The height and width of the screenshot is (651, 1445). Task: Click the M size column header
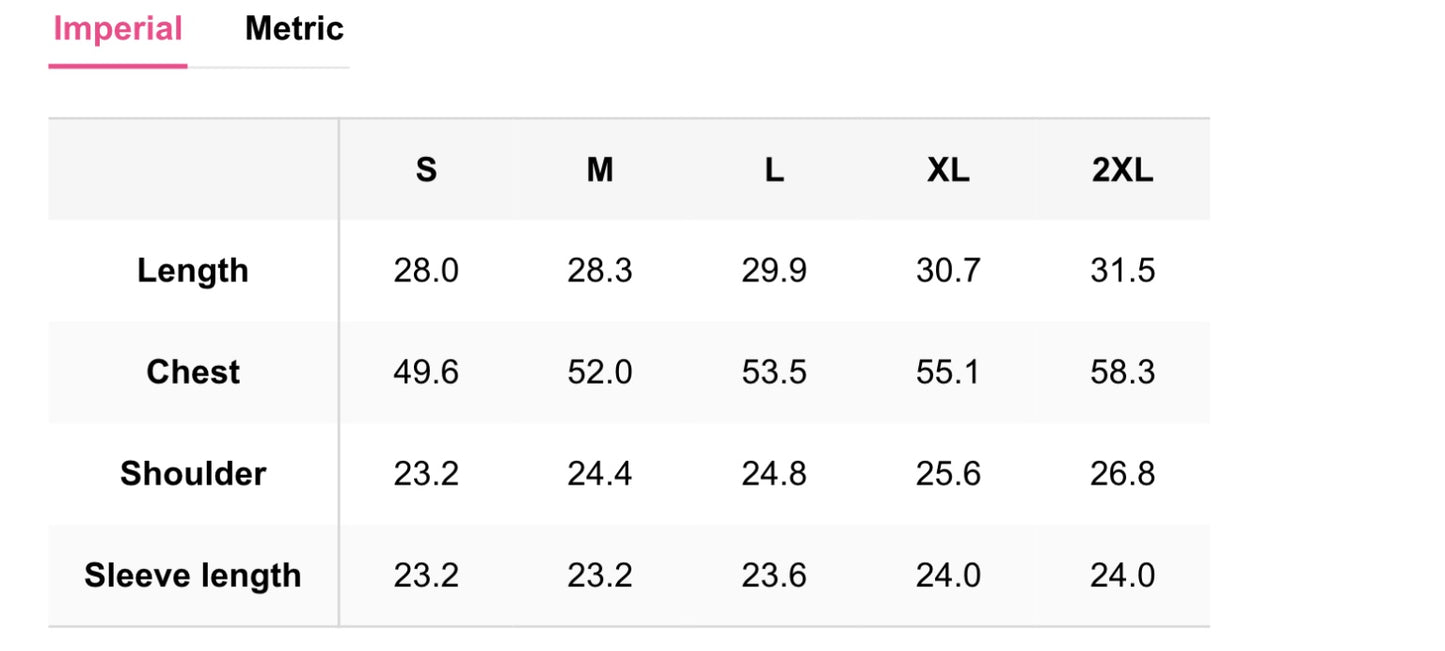tap(600, 171)
